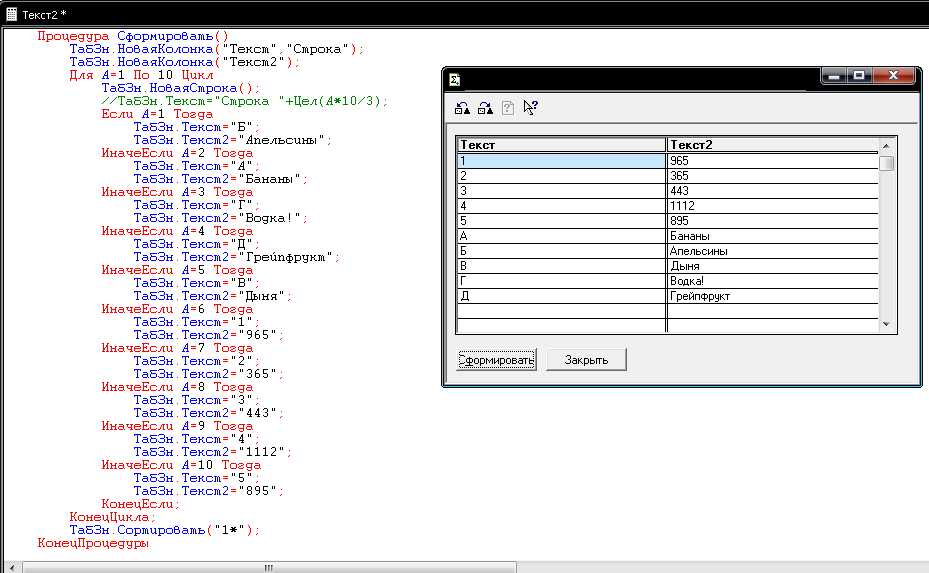Click the sigma icon in dialog title bar
Viewport: 929px width, 573px height.
[x=455, y=80]
